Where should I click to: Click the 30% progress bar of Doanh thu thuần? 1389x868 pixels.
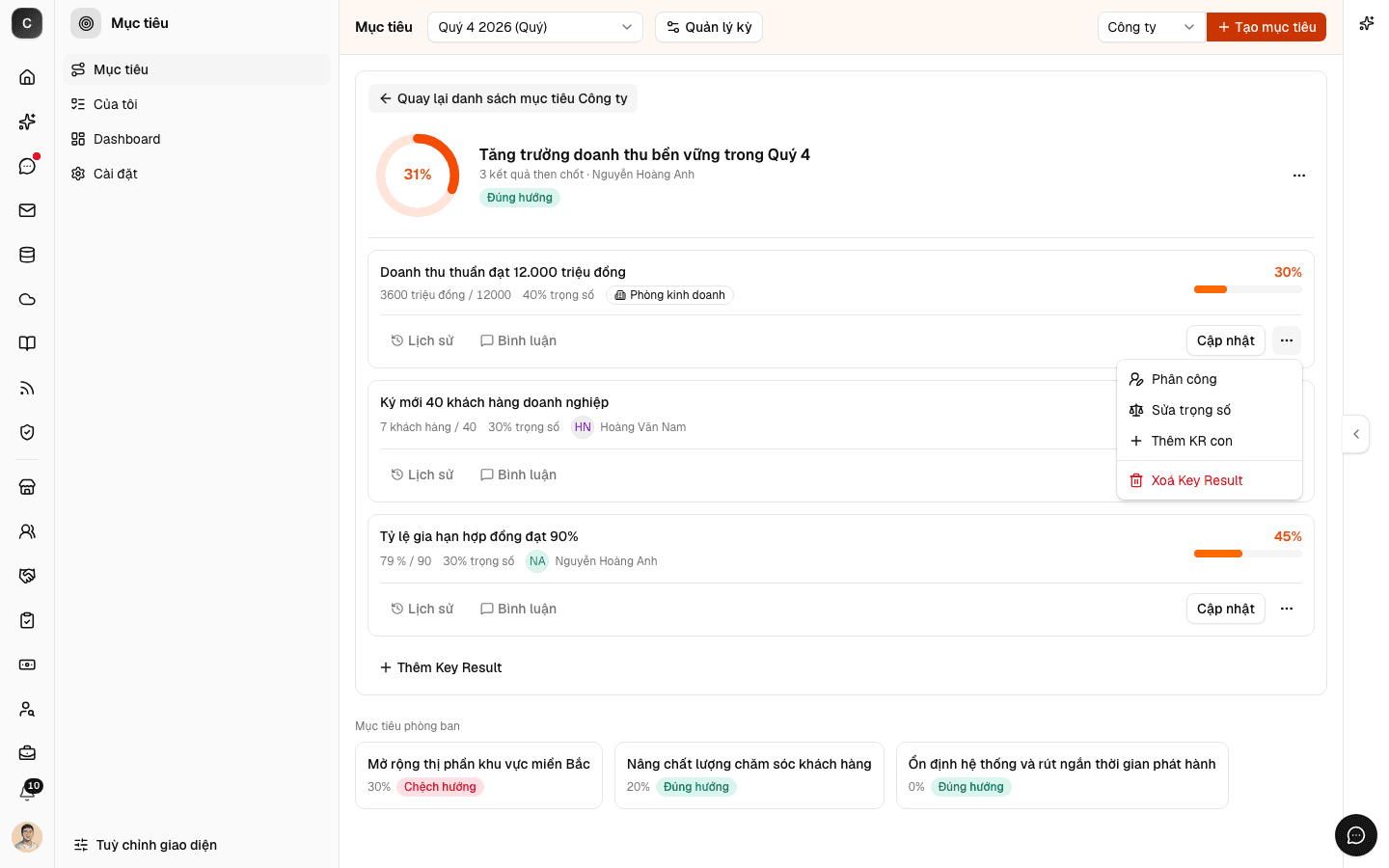pos(1247,289)
